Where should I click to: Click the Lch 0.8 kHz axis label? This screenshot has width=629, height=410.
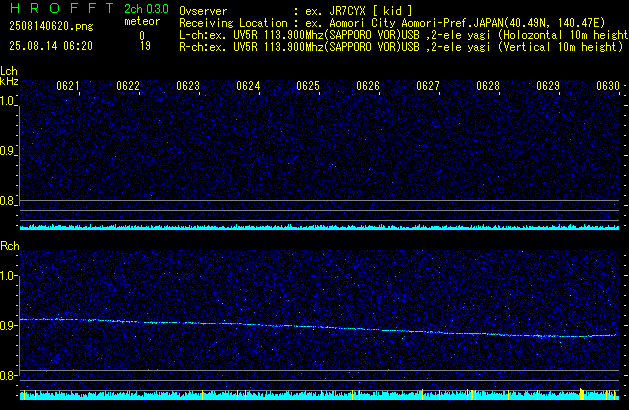7,201
